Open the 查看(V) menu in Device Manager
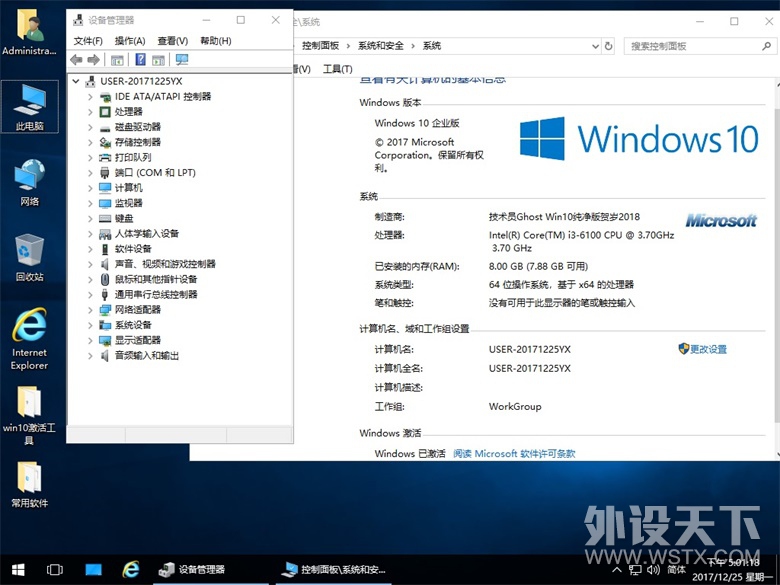Image resolution: width=780 pixels, height=585 pixels. coord(173,41)
